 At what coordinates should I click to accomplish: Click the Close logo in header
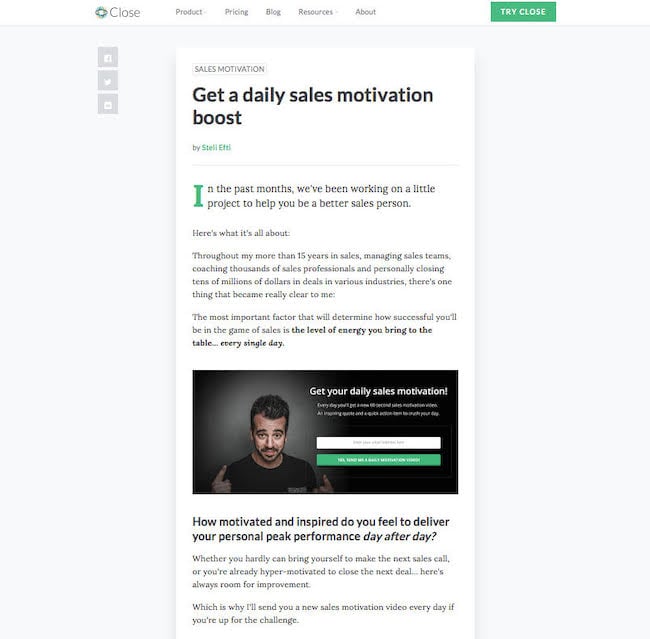[x=118, y=12]
